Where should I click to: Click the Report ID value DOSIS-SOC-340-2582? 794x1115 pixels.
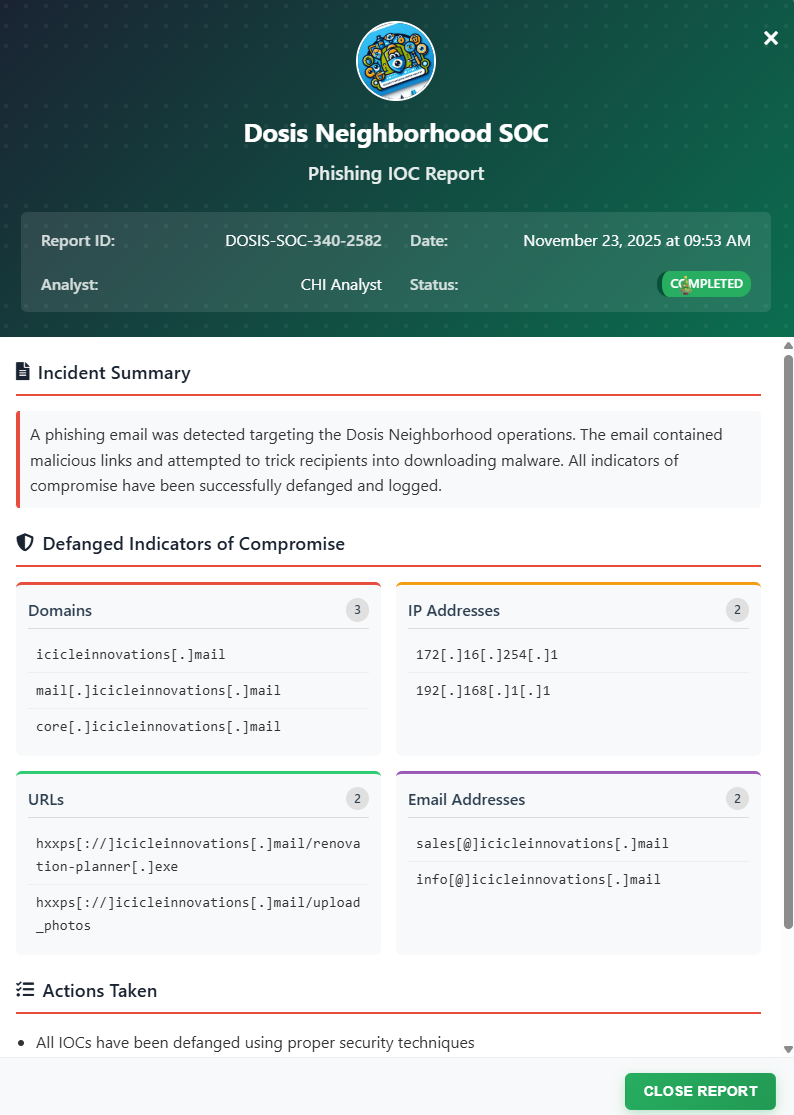coord(303,241)
